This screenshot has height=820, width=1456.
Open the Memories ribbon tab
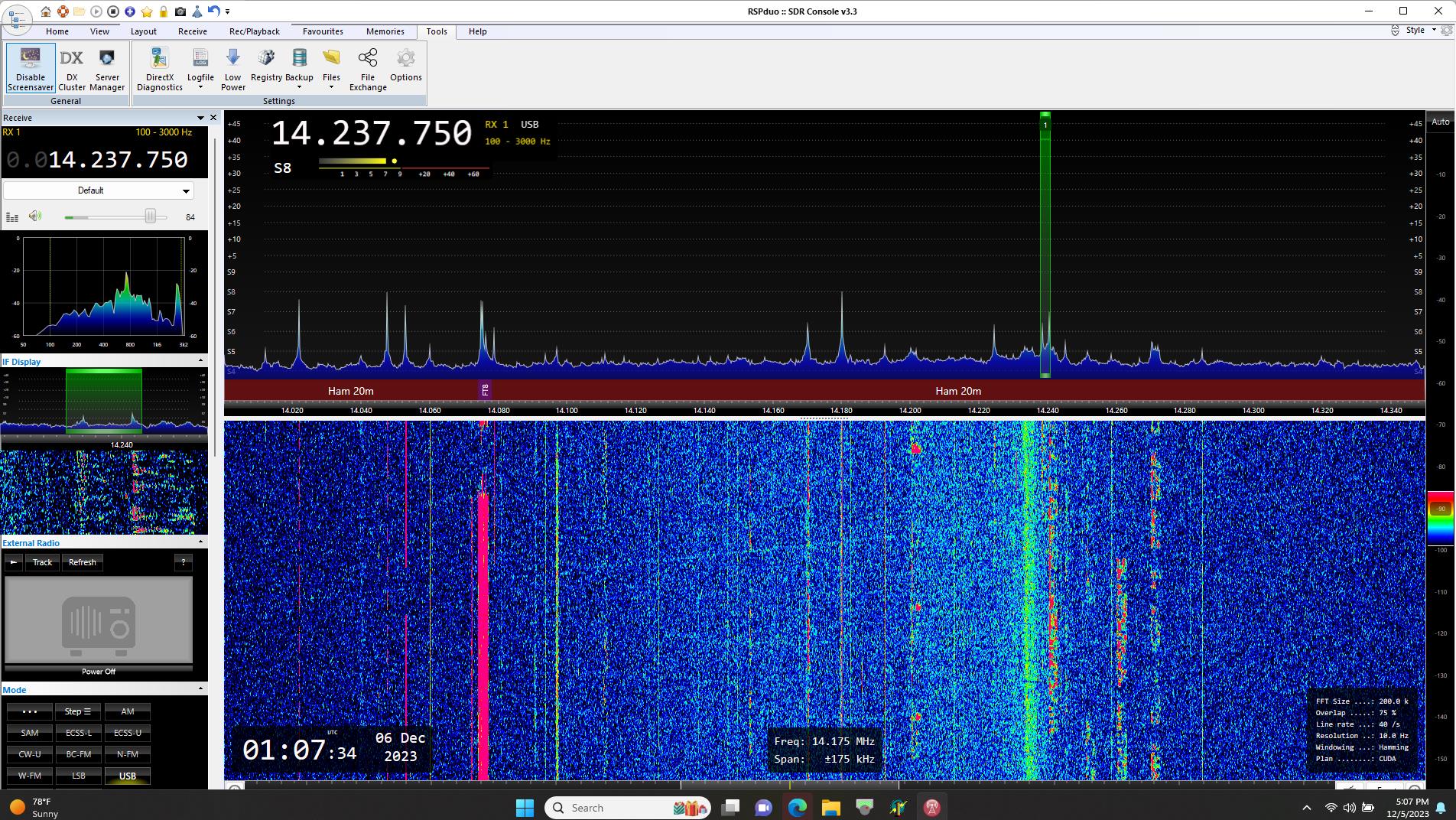point(385,31)
